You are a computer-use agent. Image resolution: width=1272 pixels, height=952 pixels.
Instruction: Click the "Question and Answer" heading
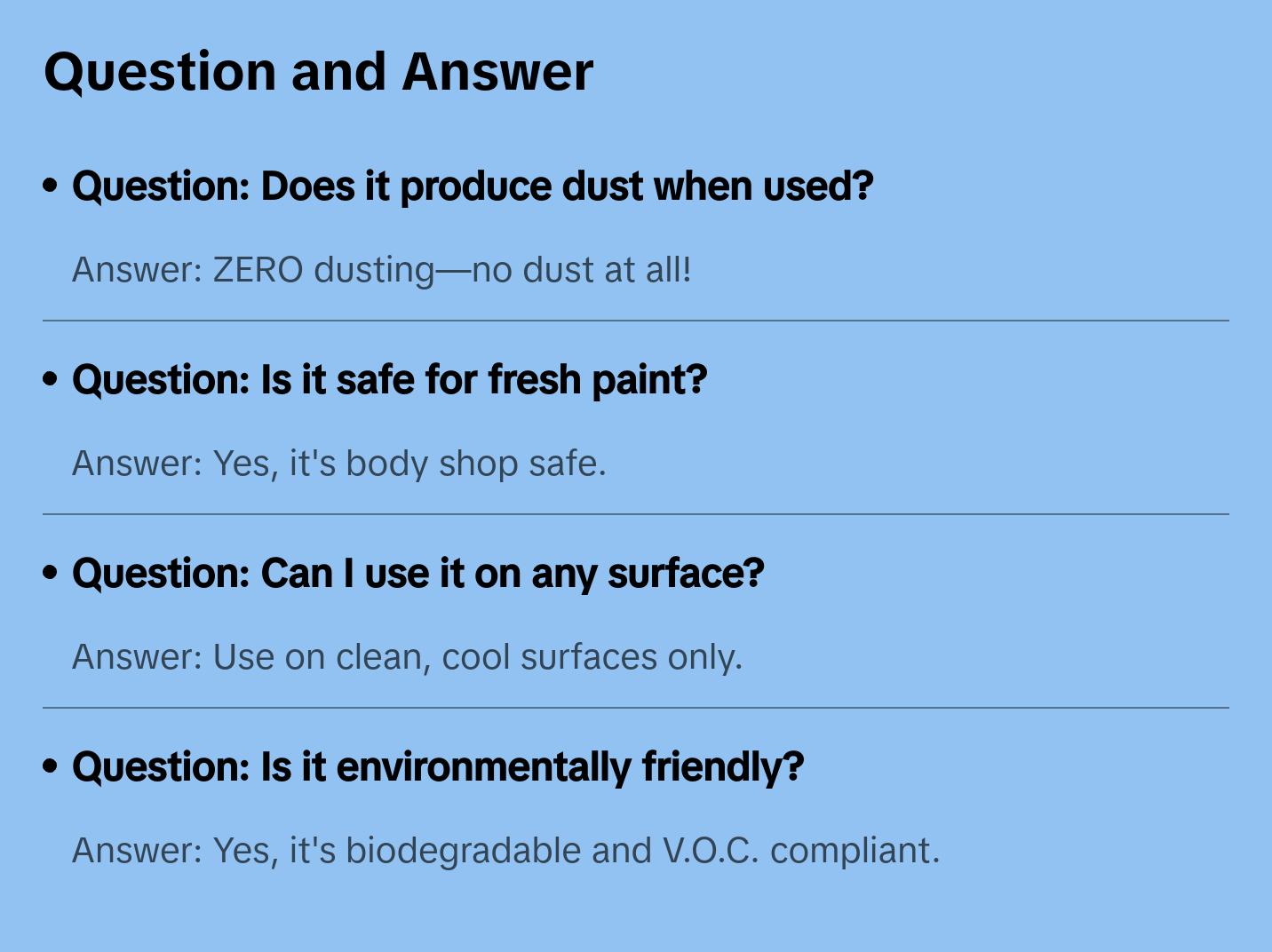tap(318, 72)
